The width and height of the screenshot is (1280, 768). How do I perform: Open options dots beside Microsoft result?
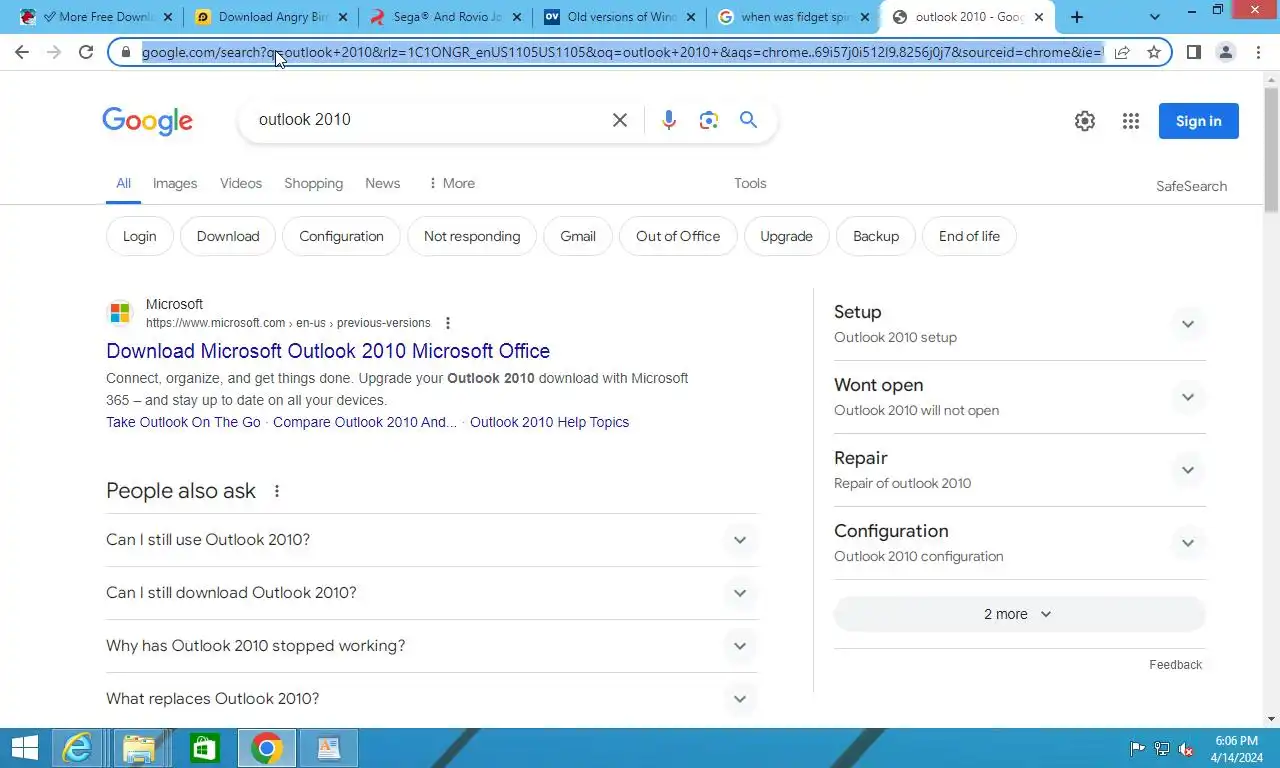[448, 323]
